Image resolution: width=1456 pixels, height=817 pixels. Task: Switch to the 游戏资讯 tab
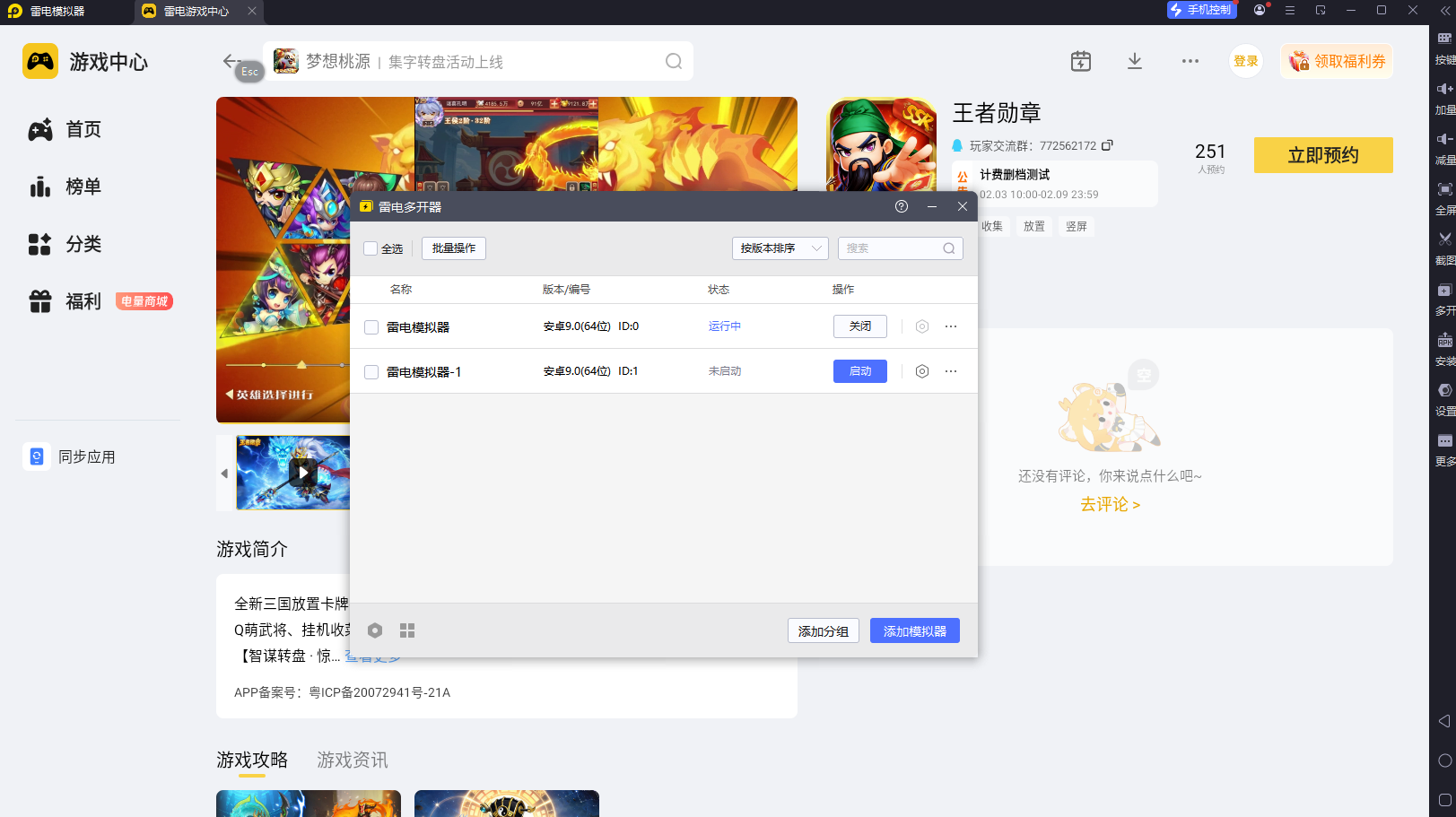pos(353,761)
